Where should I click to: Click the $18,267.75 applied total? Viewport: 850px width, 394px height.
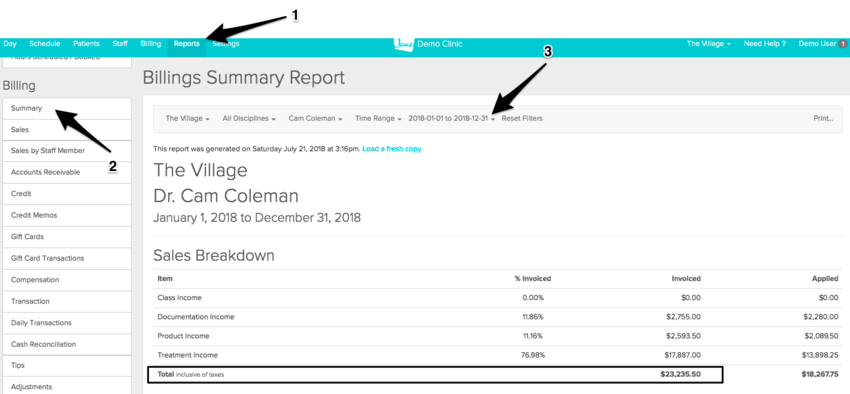[x=820, y=374]
